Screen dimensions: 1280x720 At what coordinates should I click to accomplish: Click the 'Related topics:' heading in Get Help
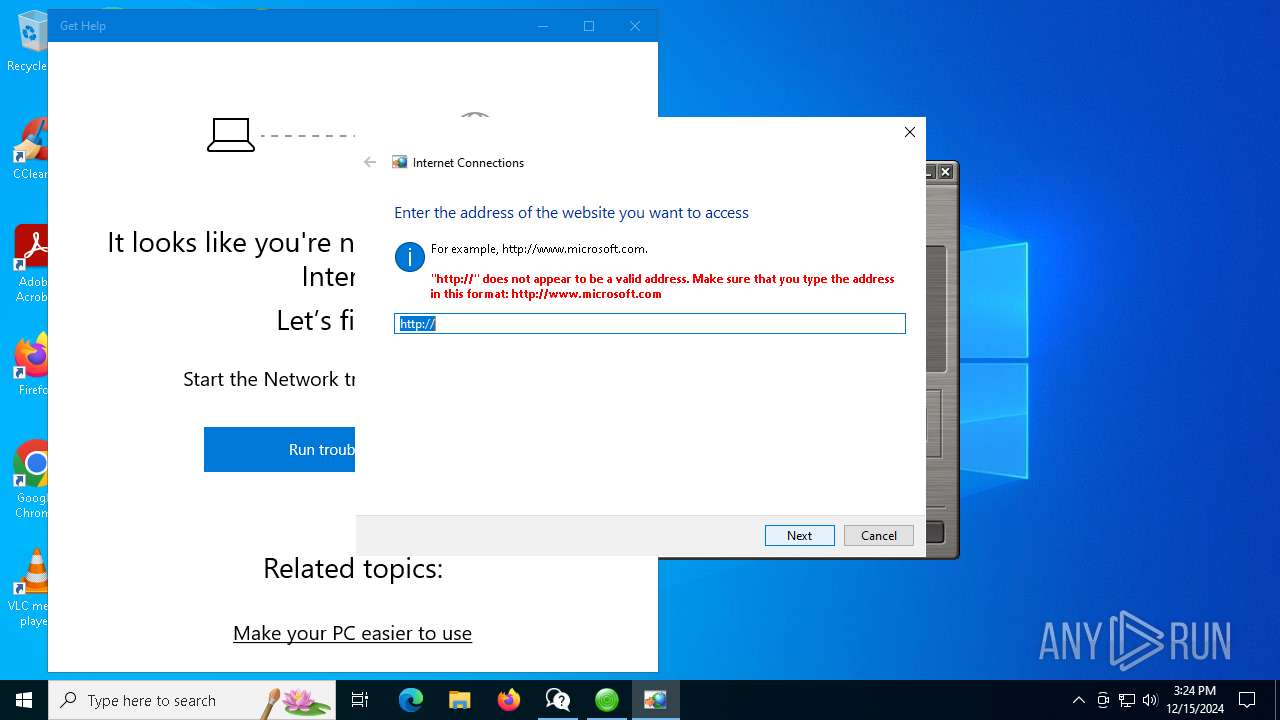click(x=352, y=568)
